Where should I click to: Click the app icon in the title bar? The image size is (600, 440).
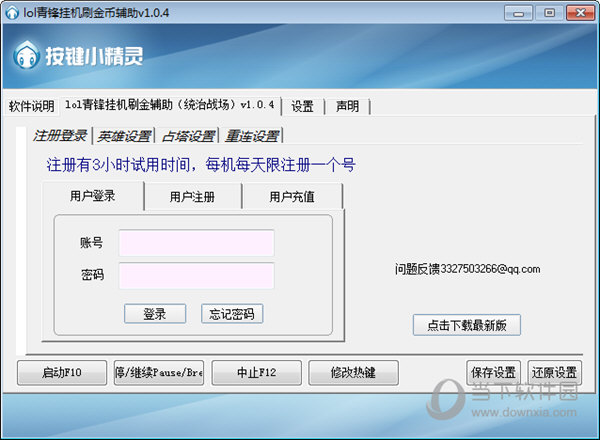point(12,13)
